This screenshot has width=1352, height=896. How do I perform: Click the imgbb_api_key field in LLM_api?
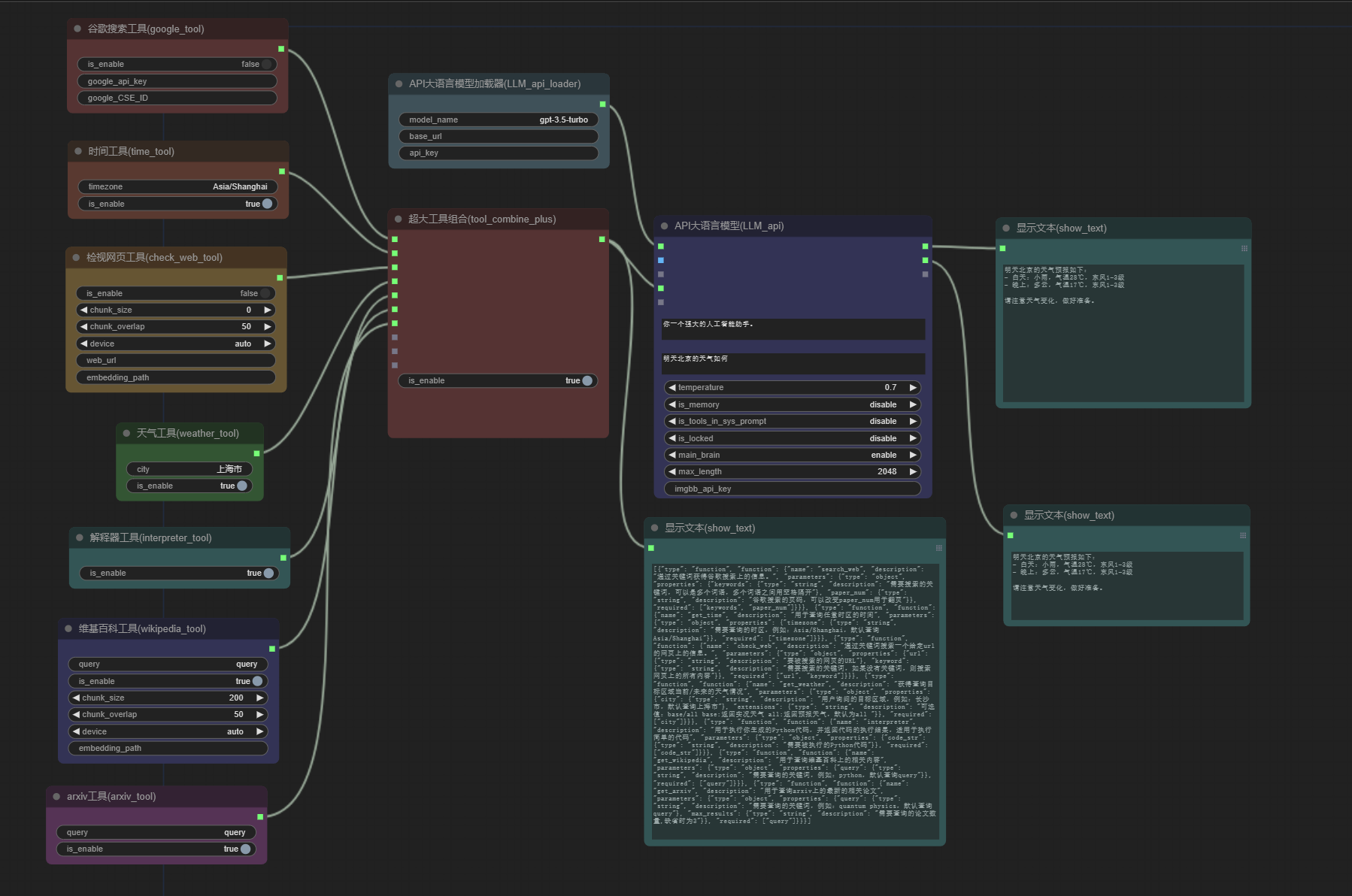(793, 489)
